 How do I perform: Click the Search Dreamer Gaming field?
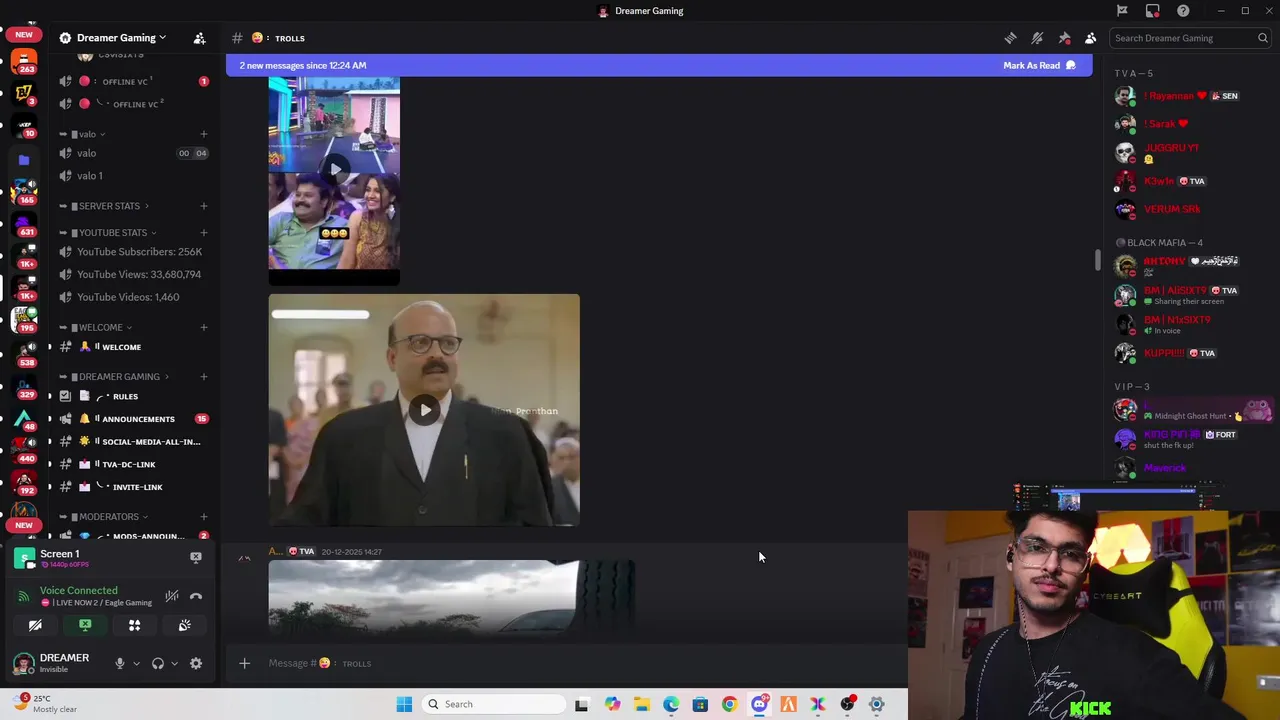1190,38
